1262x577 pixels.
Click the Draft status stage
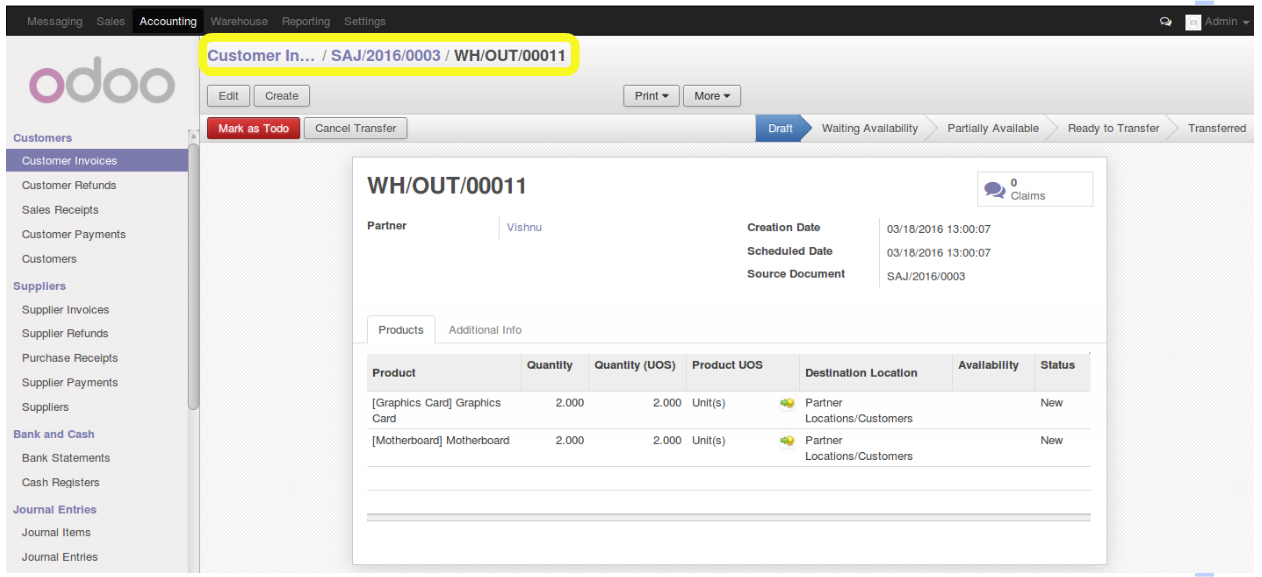780,128
